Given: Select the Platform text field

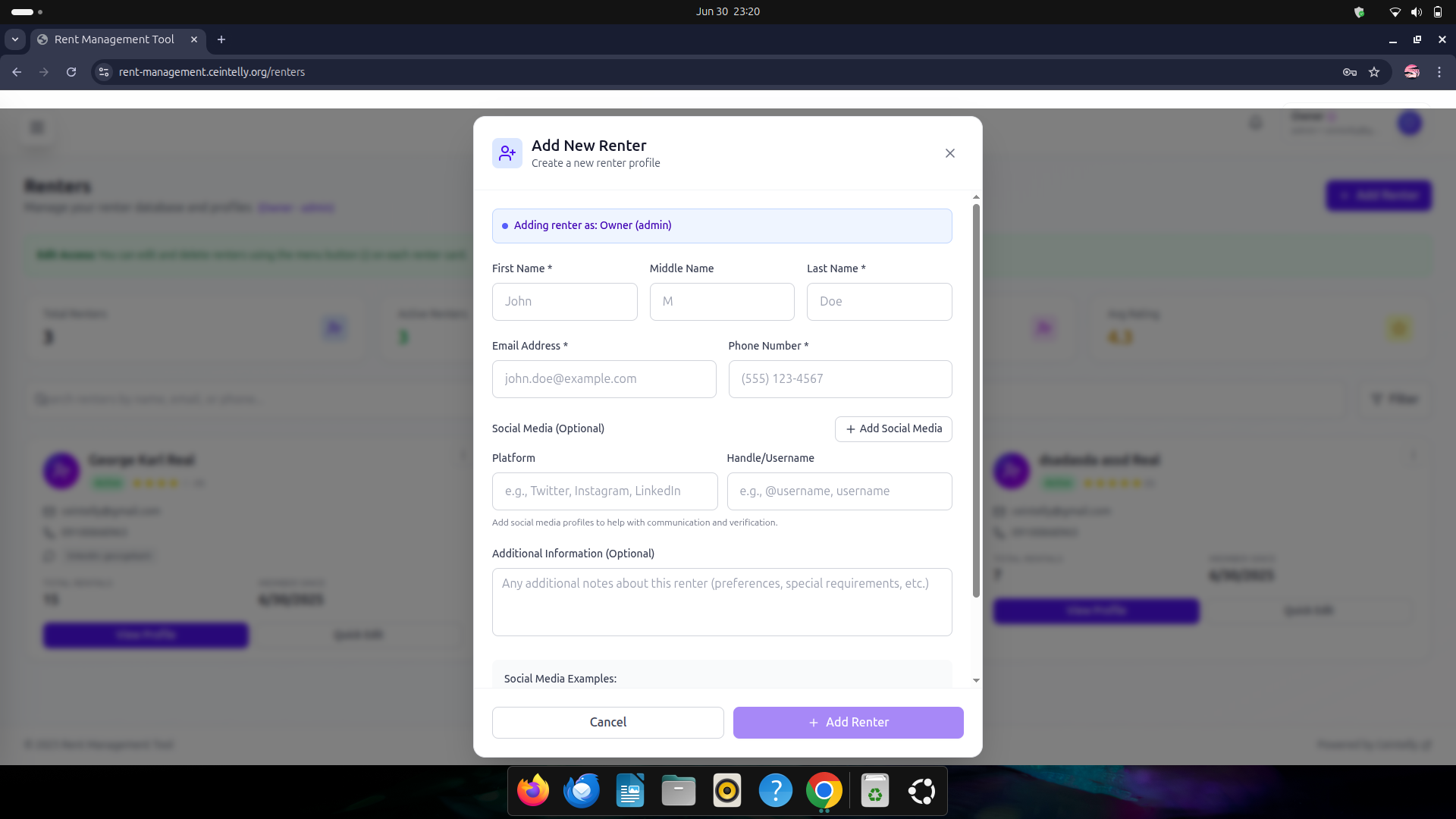Looking at the screenshot, I should (604, 491).
